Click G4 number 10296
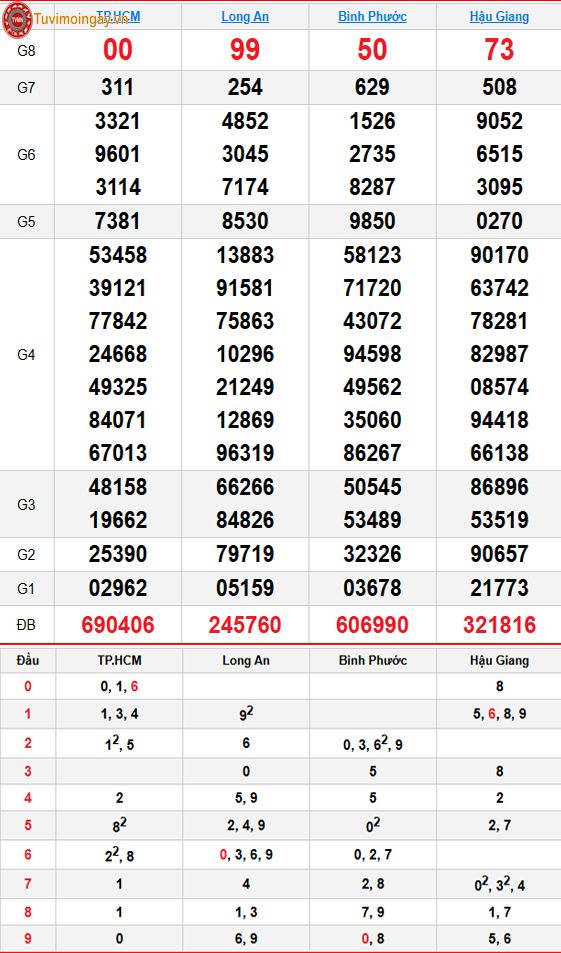The width and height of the screenshot is (561, 953). point(245,354)
